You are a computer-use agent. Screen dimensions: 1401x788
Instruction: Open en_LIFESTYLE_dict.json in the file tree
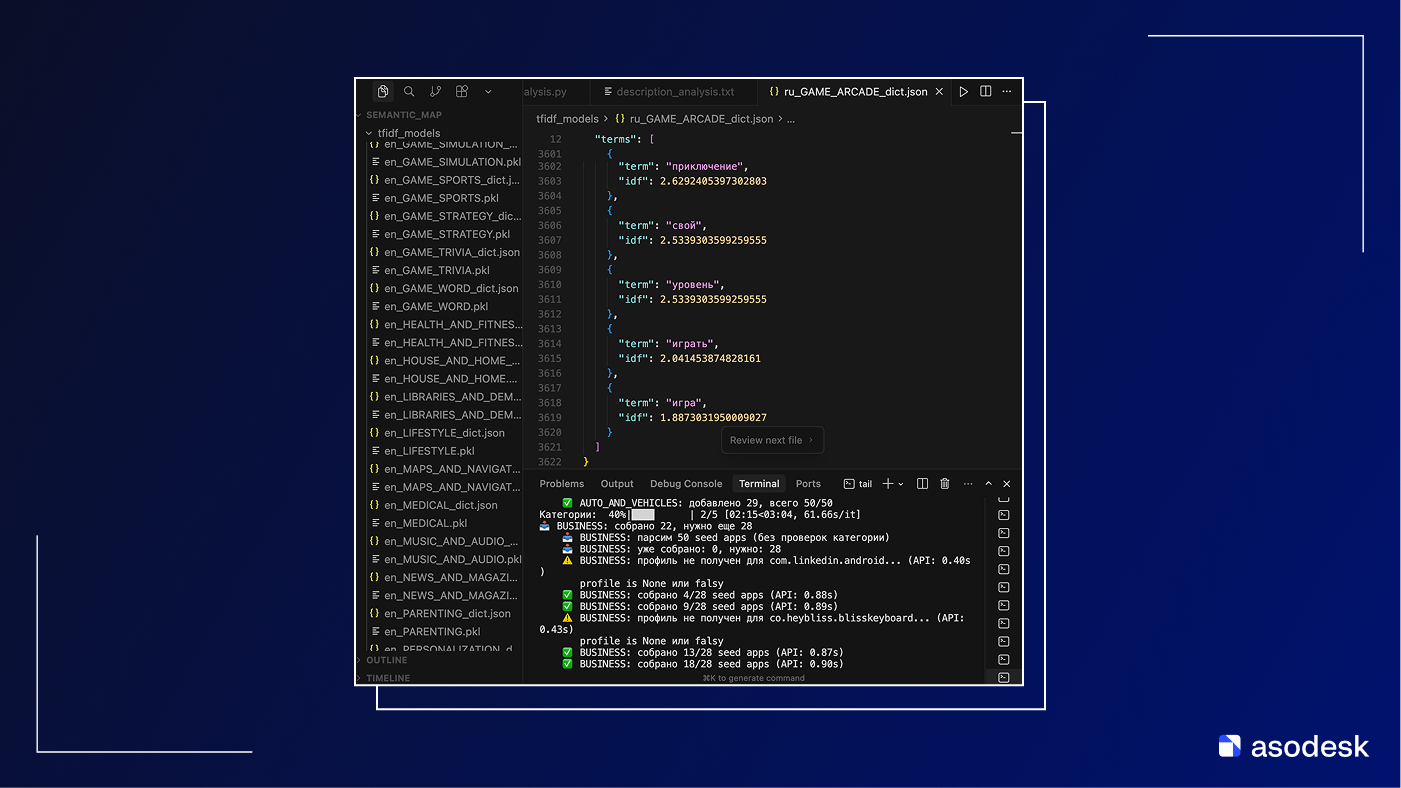pos(444,433)
